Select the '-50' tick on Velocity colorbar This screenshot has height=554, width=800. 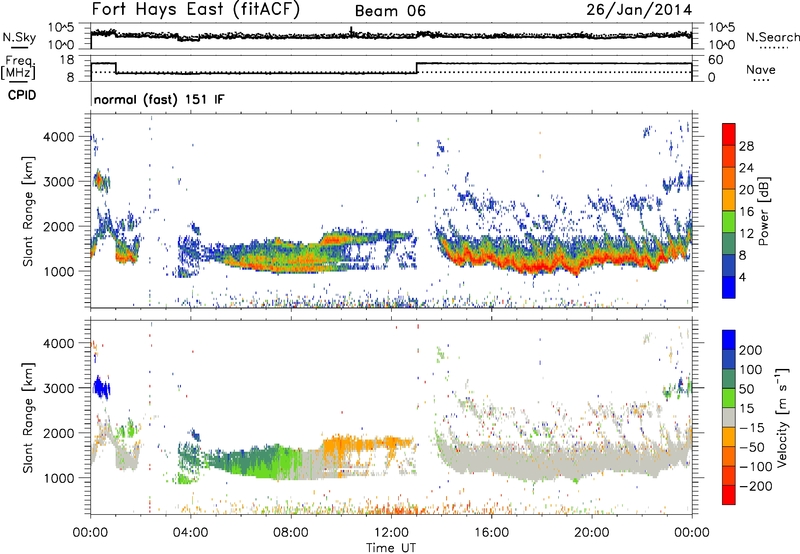[x=752, y=447]
